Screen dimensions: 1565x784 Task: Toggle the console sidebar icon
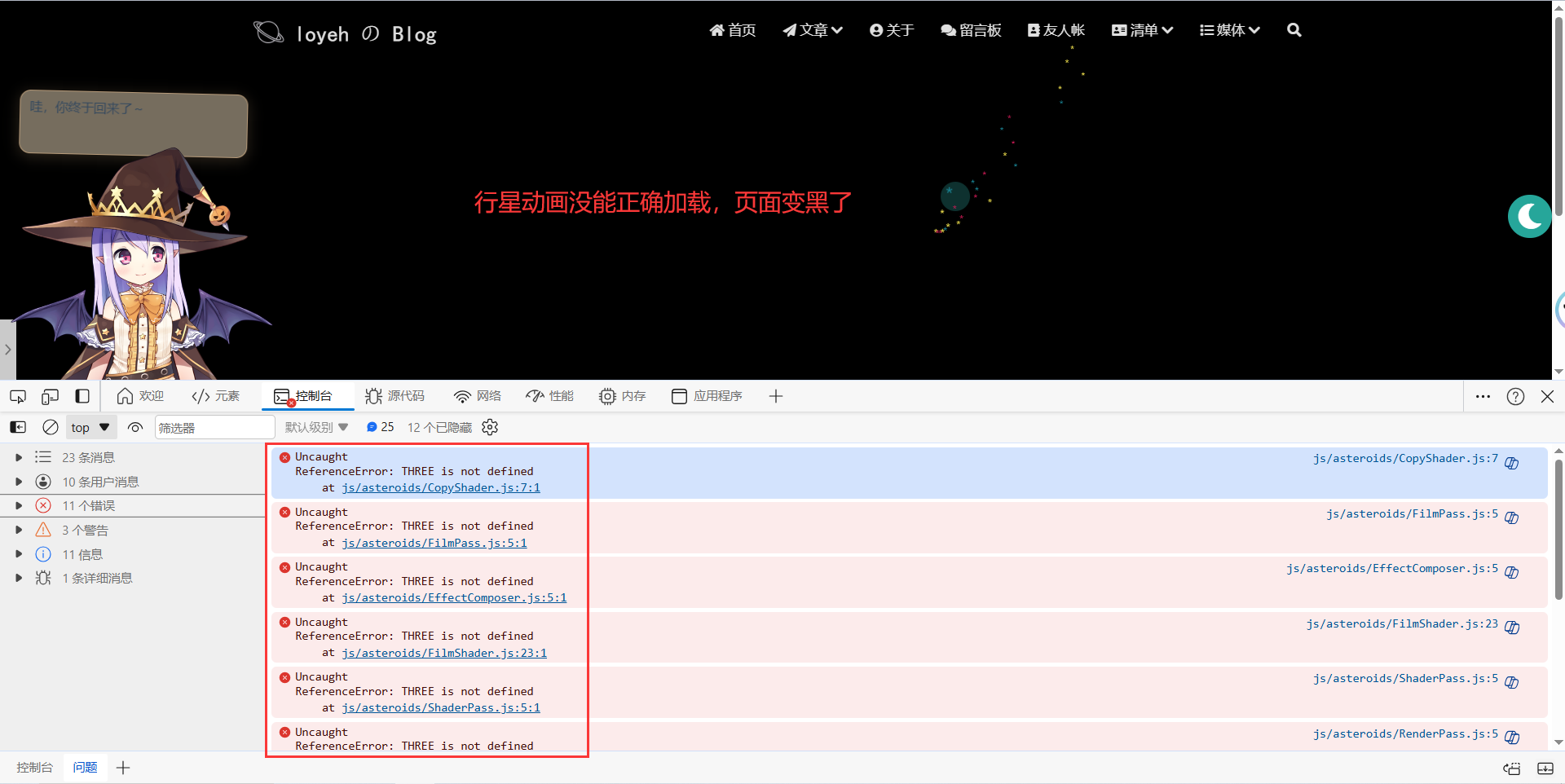point(18,427)
